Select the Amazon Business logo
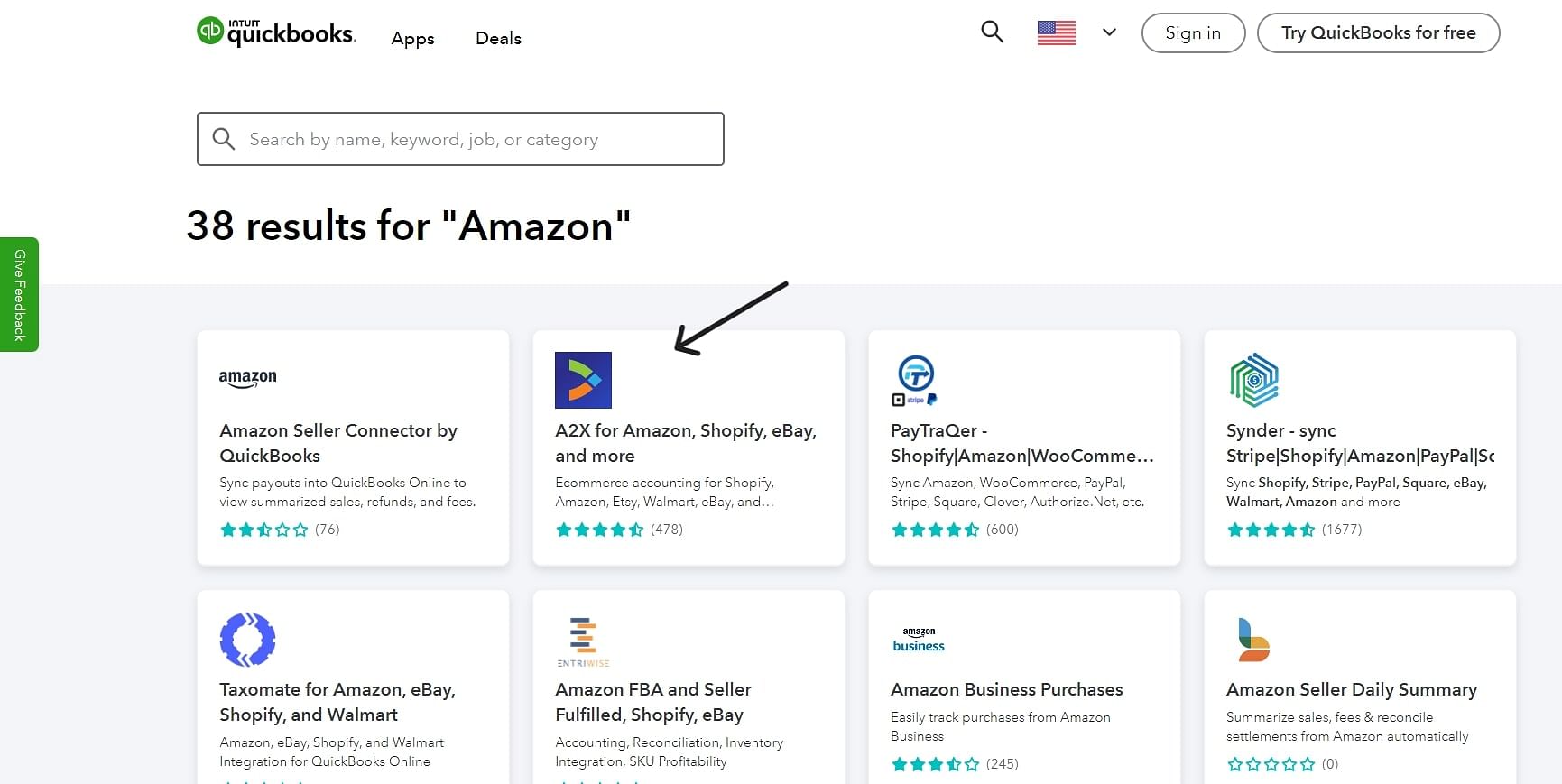 [919, 640]
